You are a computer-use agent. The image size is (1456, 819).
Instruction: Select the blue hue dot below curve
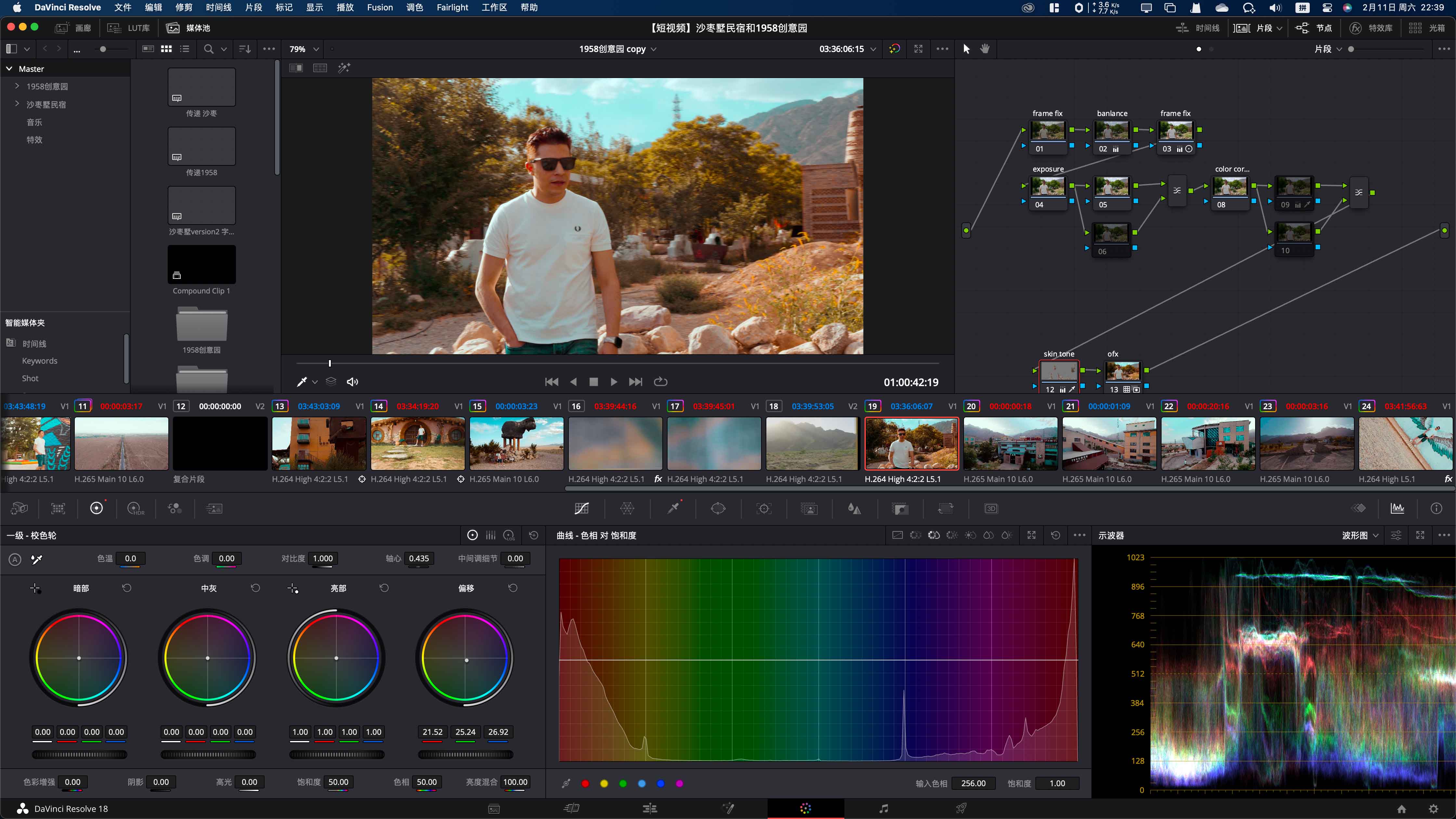coord(661,783)
